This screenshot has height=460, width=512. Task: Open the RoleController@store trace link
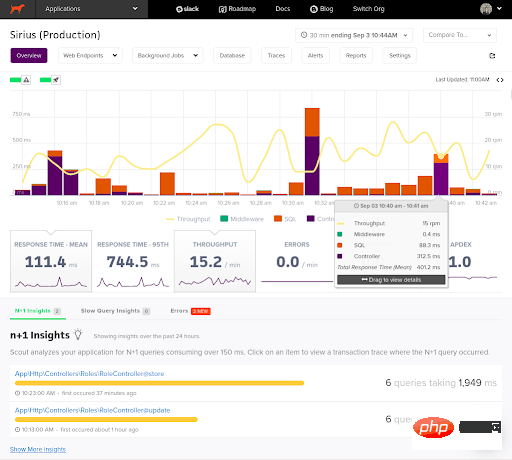89,374
